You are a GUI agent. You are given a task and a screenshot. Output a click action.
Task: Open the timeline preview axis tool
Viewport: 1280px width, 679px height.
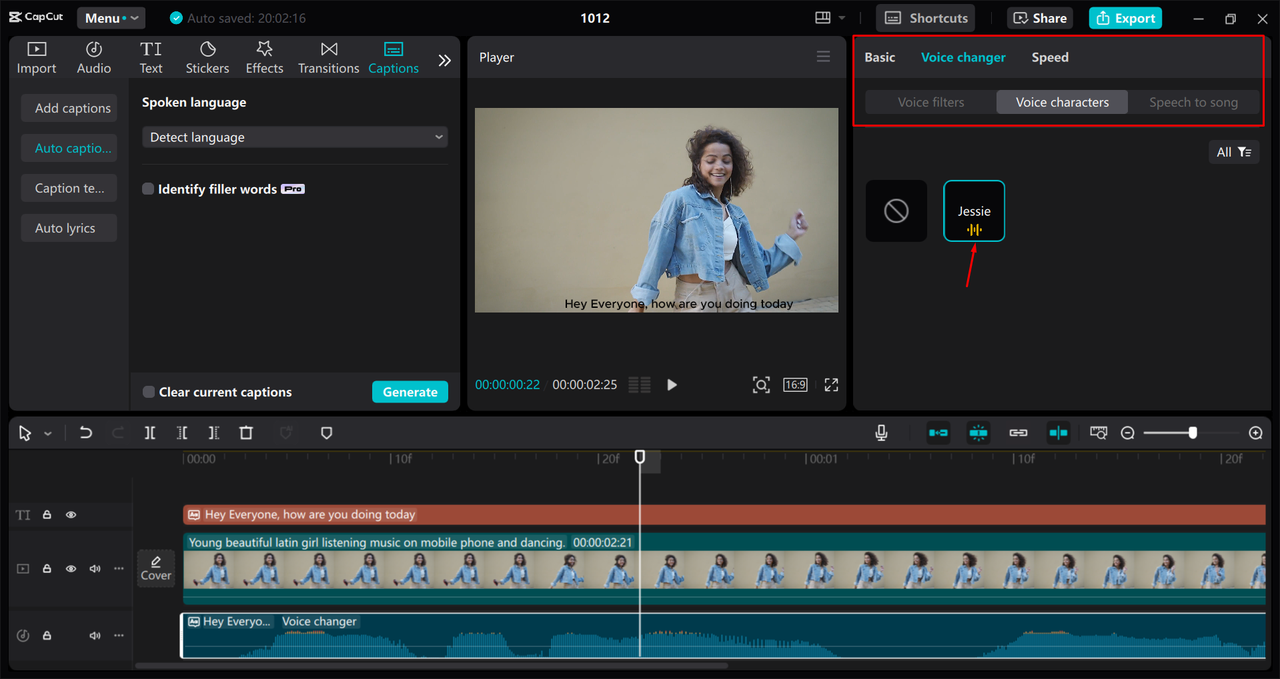[x=1099, y=433]
